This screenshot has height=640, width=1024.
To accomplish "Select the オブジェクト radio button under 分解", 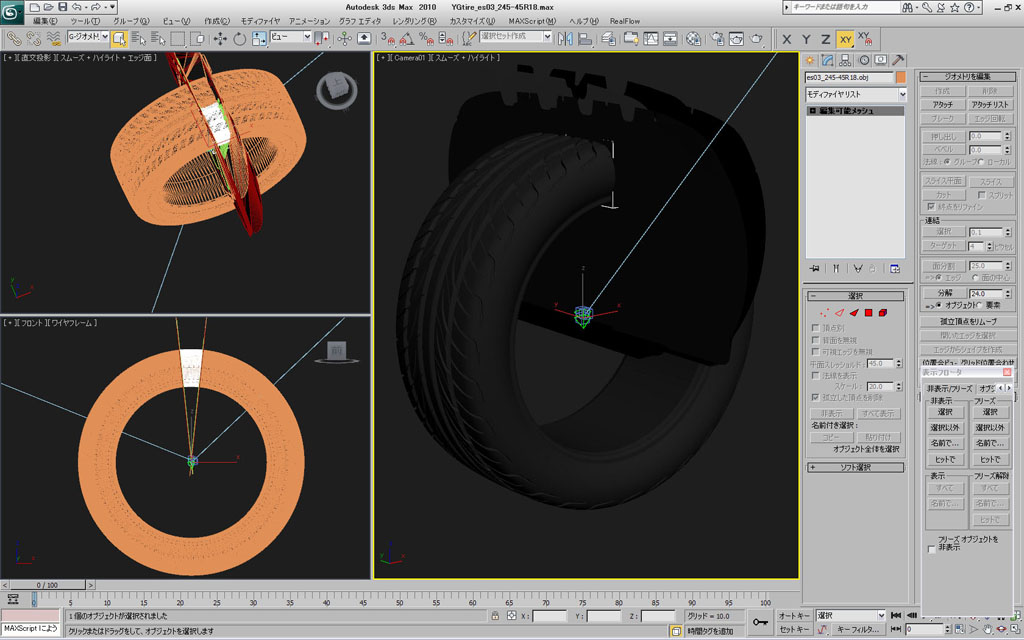I will [940, 304].
